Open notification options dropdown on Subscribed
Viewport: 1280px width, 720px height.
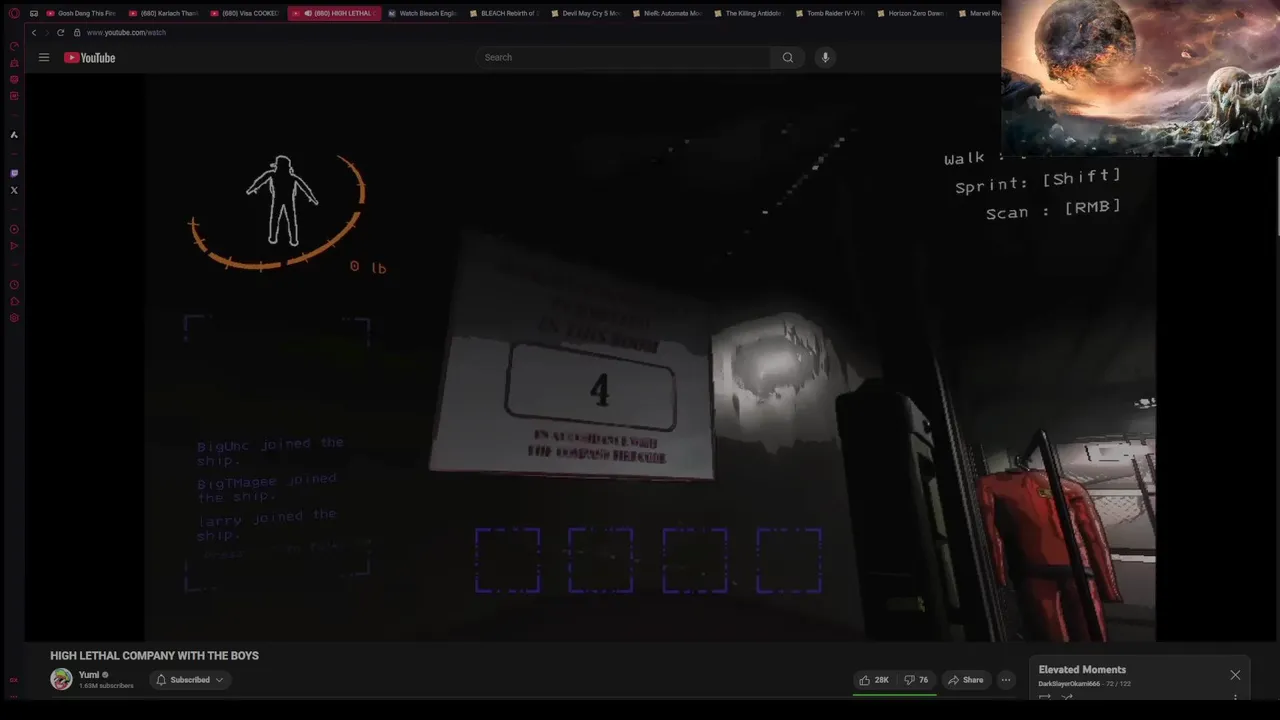[220, 680]
